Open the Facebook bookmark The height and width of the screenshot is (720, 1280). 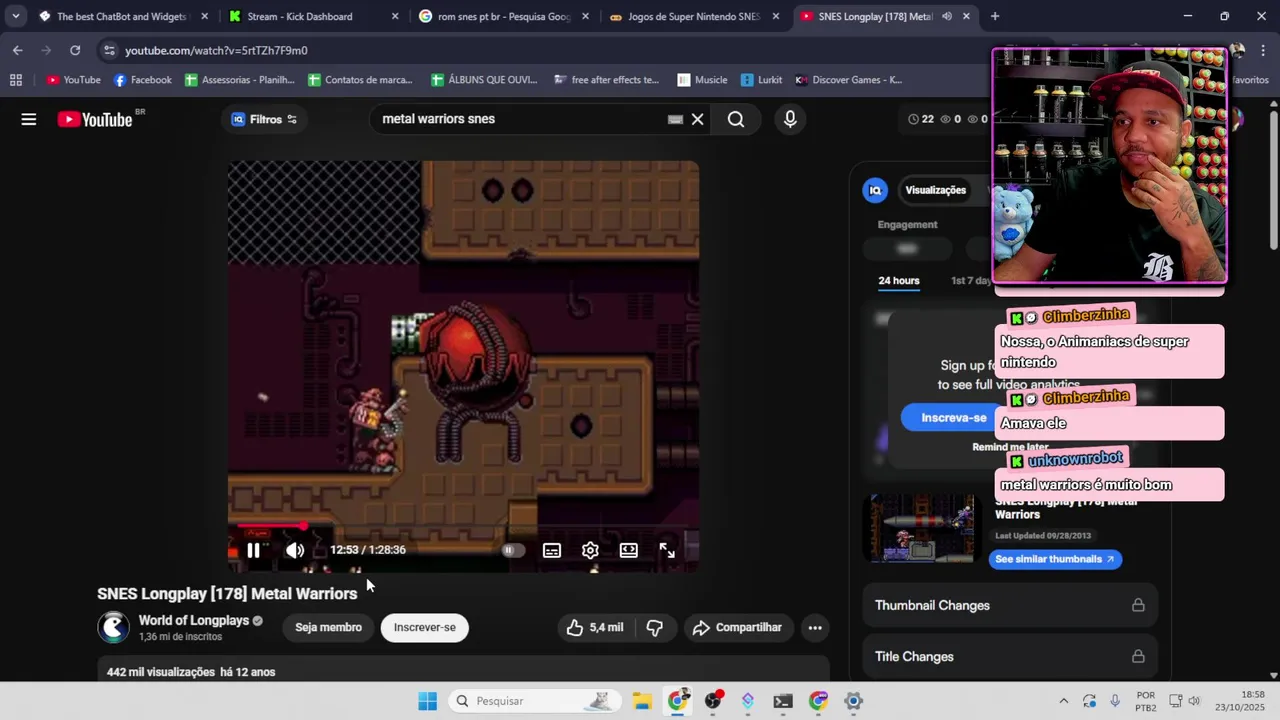(x=142, y=80)
